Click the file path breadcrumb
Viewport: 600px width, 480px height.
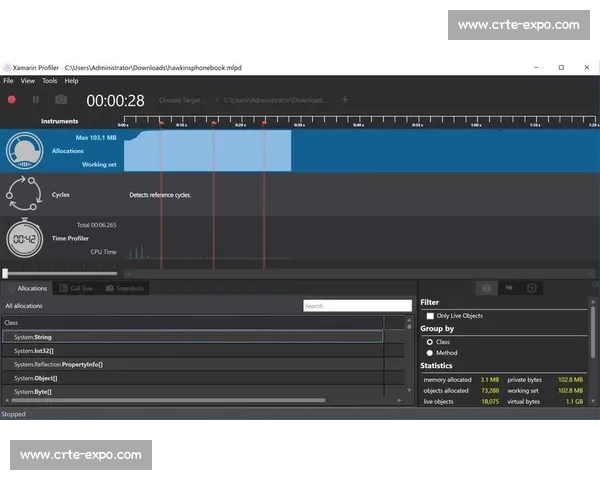tap(276, 100)
